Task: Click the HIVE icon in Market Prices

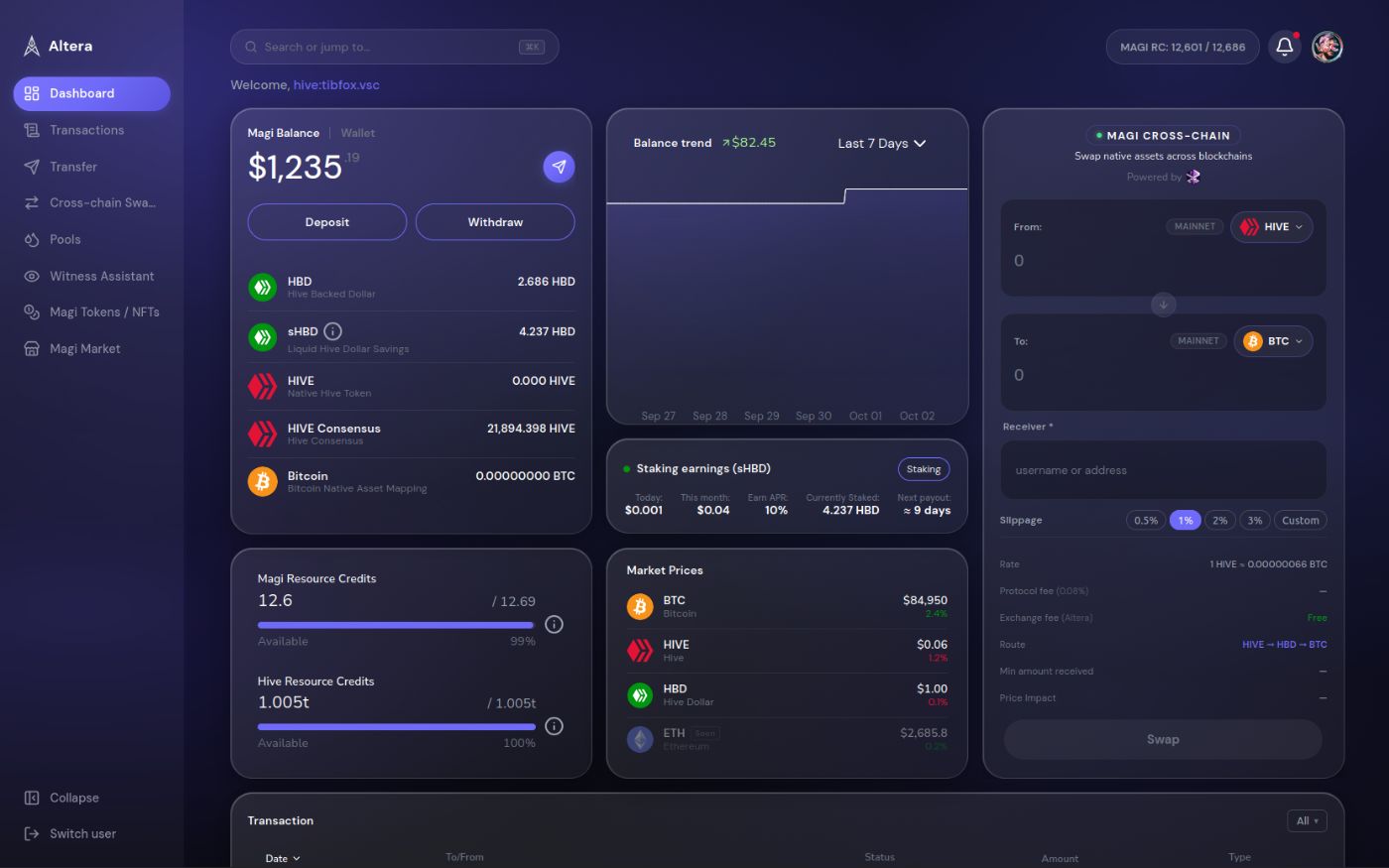Action: click(640, 650)
